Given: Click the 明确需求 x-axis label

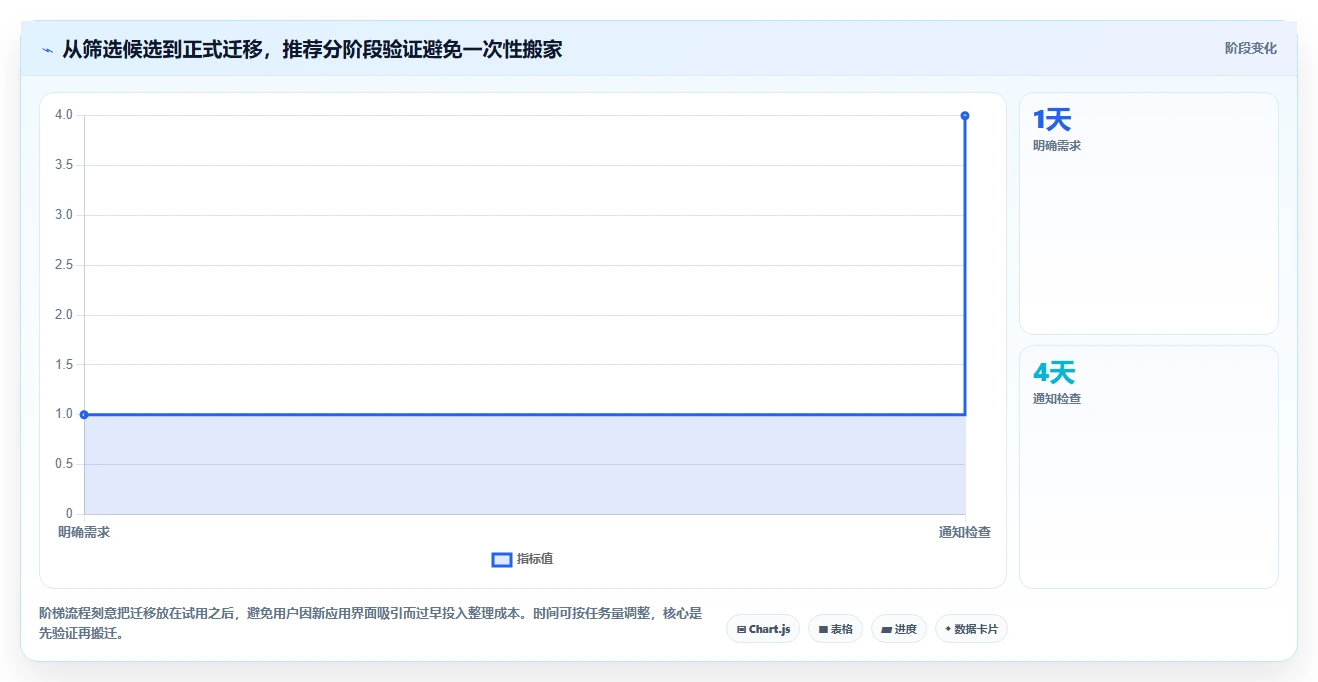Looking at the screenshot, I should coord(84,532).
